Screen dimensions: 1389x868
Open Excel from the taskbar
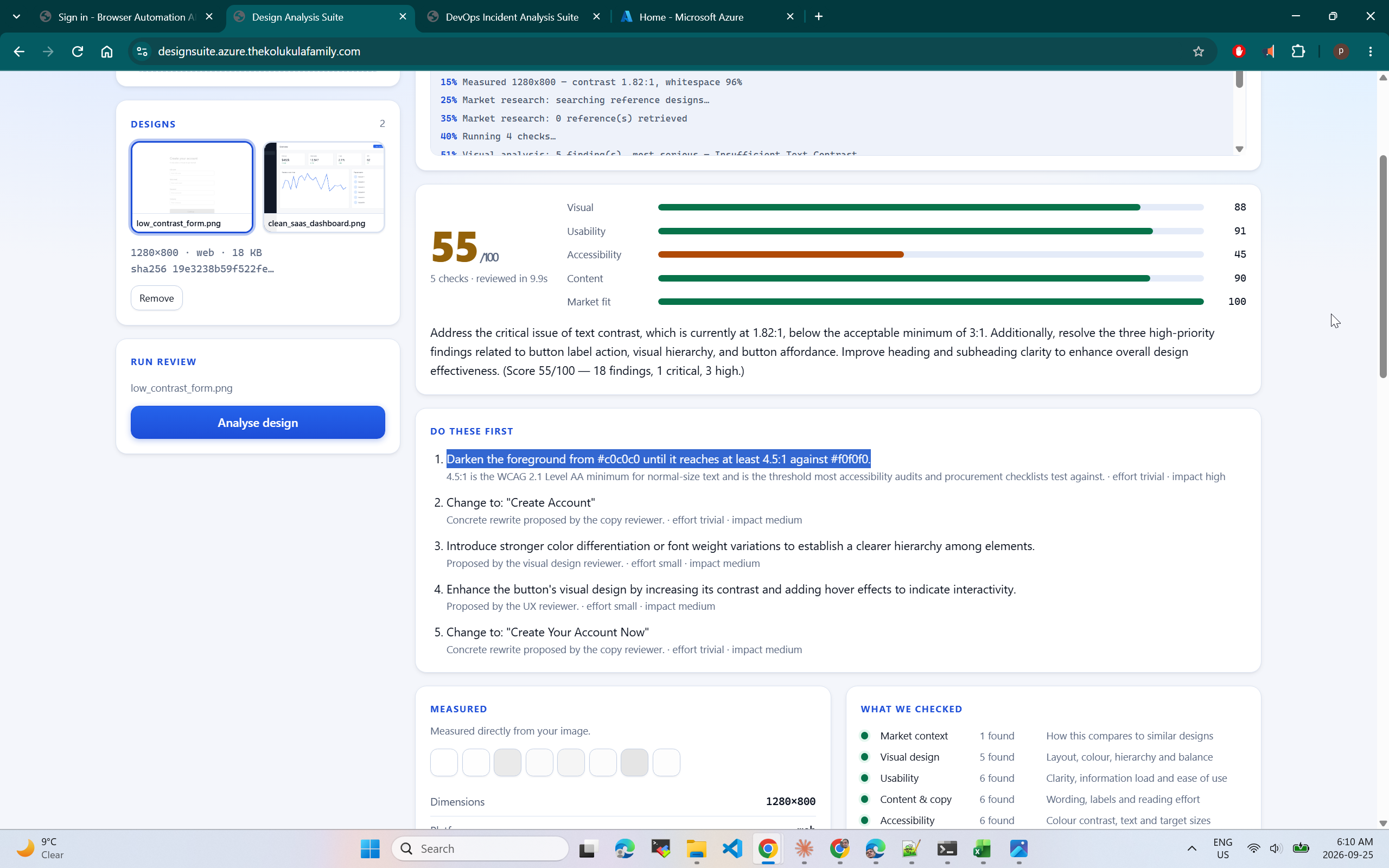pyautogui.click(x=983, y=848)
